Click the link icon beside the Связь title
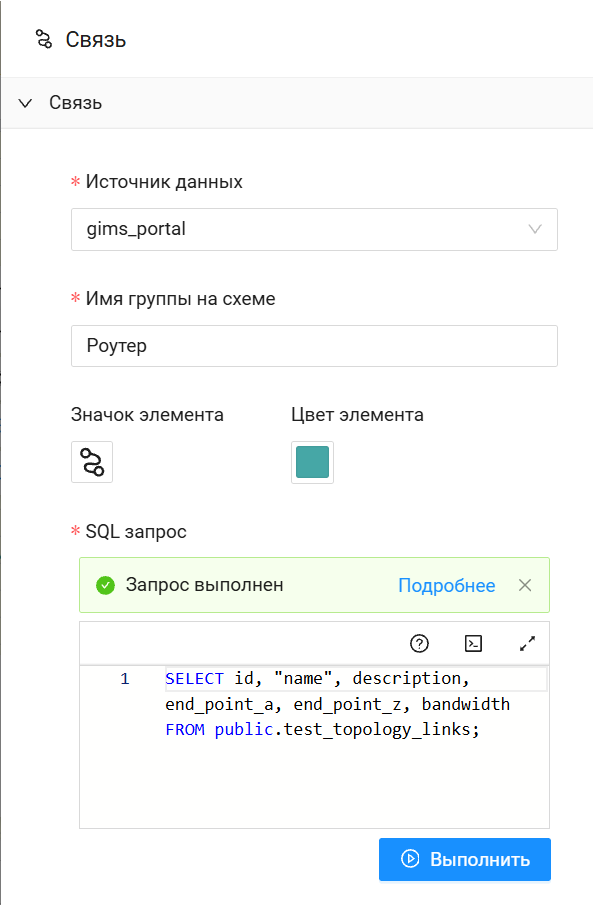This screenshot has width=593, height=905. click(x=44, y=39)
